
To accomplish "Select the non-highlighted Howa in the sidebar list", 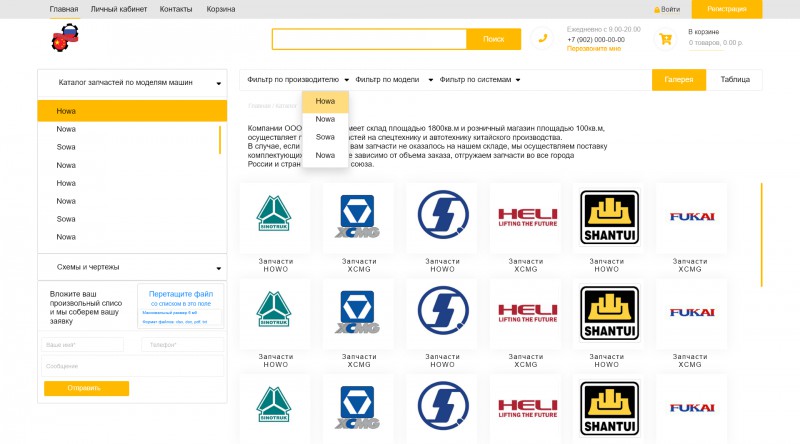I will (66, 183).
